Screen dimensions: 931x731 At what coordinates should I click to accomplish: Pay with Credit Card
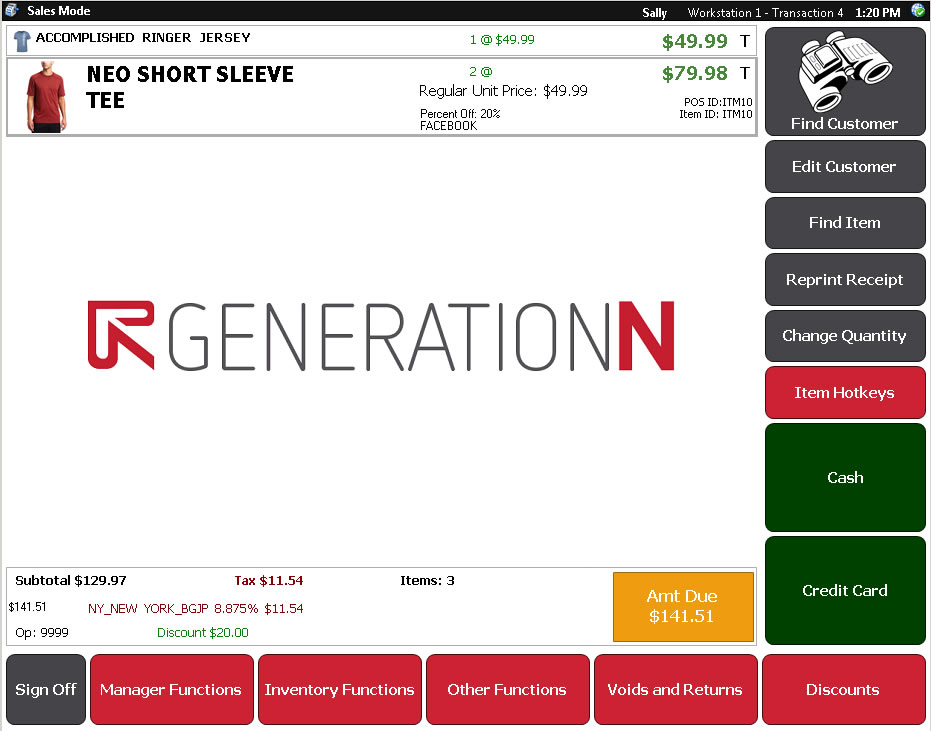pyautogui.click(x=845, y=591)
